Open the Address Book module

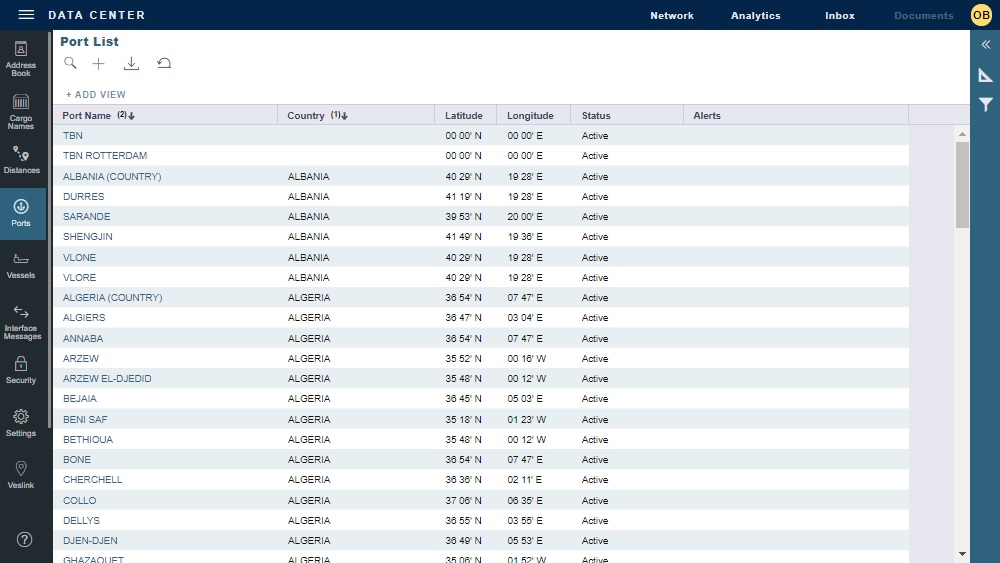point(21,58)
